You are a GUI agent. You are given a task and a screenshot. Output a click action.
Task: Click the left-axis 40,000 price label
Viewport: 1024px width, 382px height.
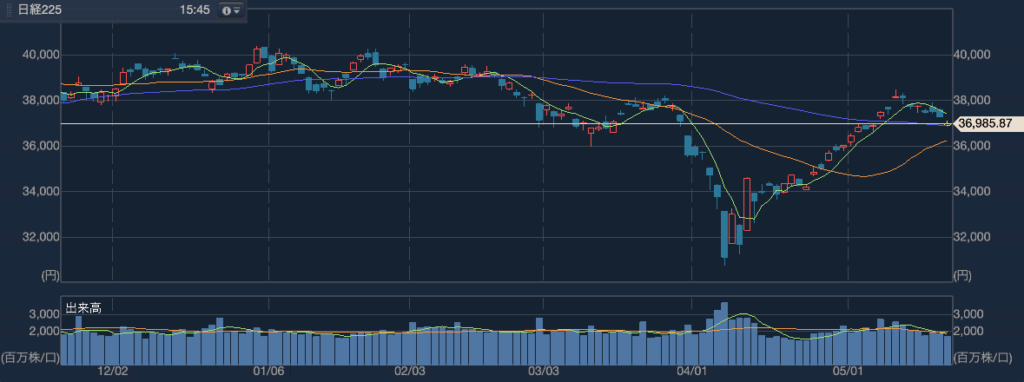click(x=39, y=55)
